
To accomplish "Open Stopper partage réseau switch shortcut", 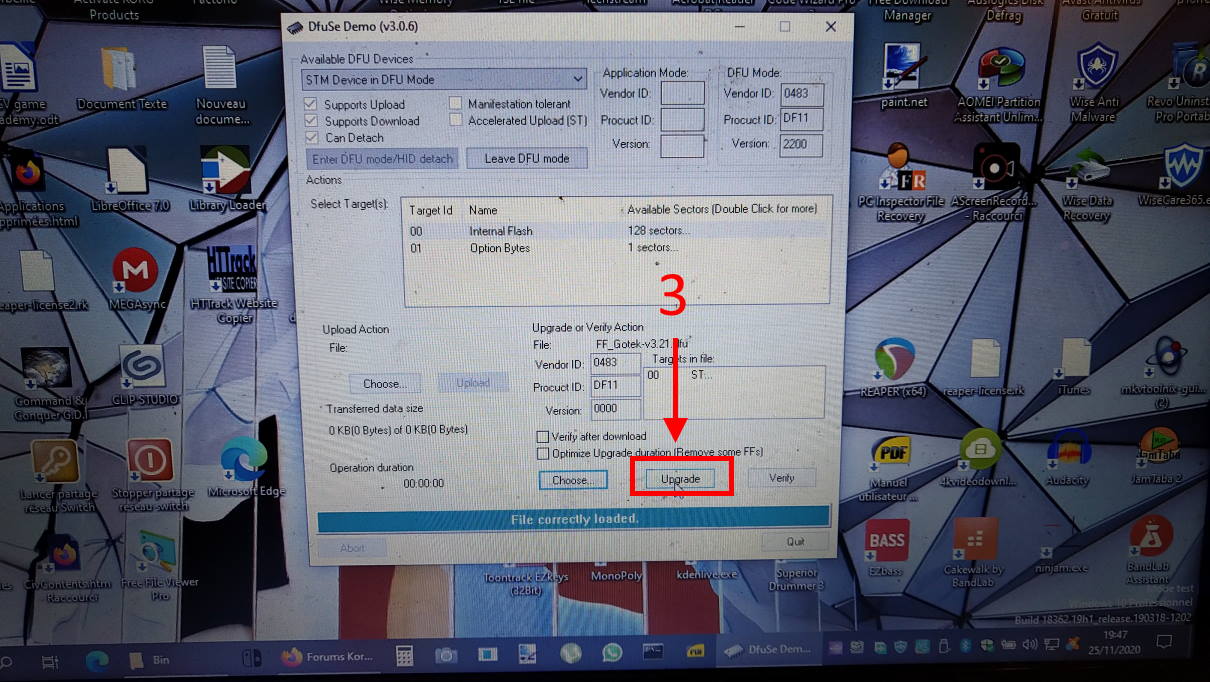I will [152, 476].
